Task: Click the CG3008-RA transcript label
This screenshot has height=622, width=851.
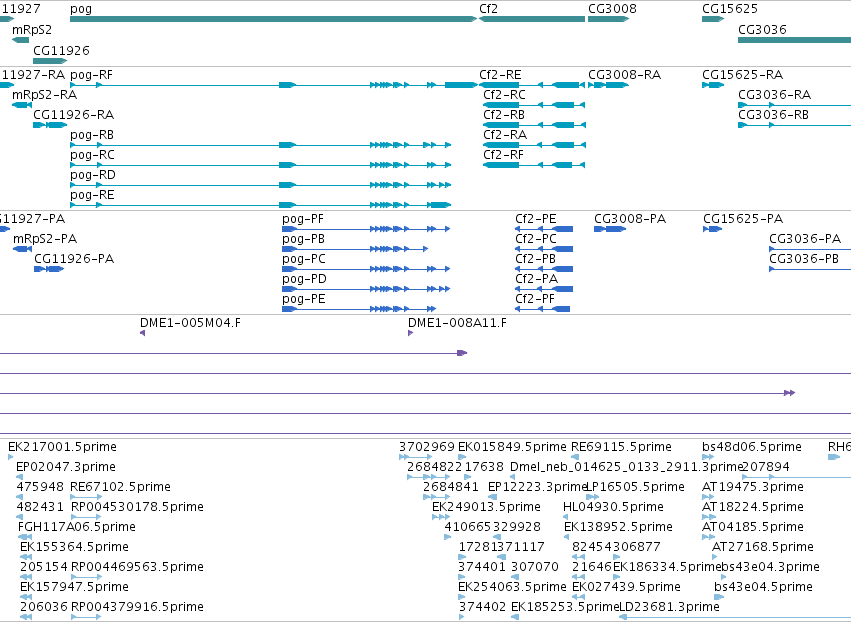Action: pos(625,75)
